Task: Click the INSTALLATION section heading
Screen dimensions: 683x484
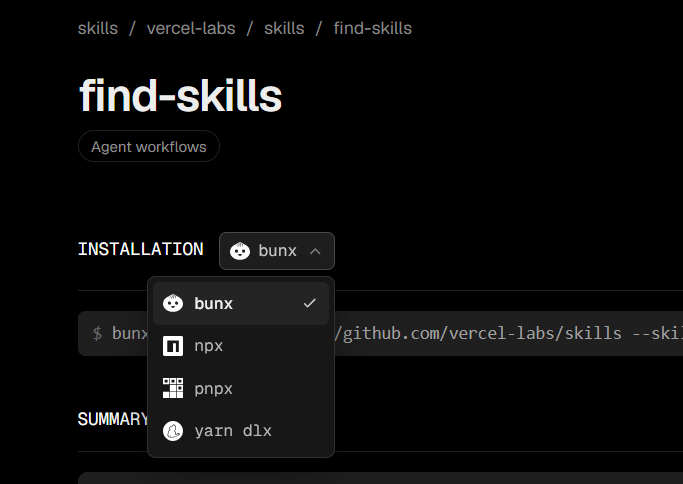Action: pyautogui.click(x=141, y=250)
